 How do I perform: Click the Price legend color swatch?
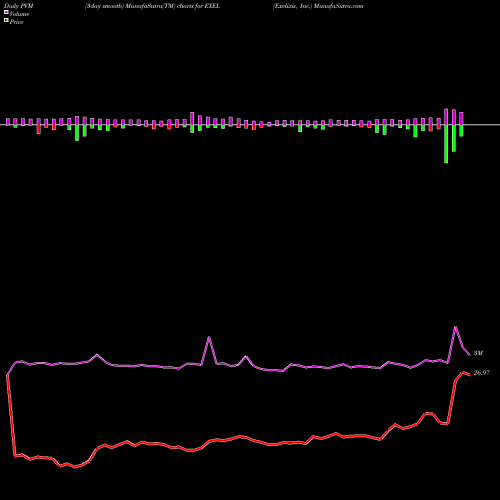6,21
